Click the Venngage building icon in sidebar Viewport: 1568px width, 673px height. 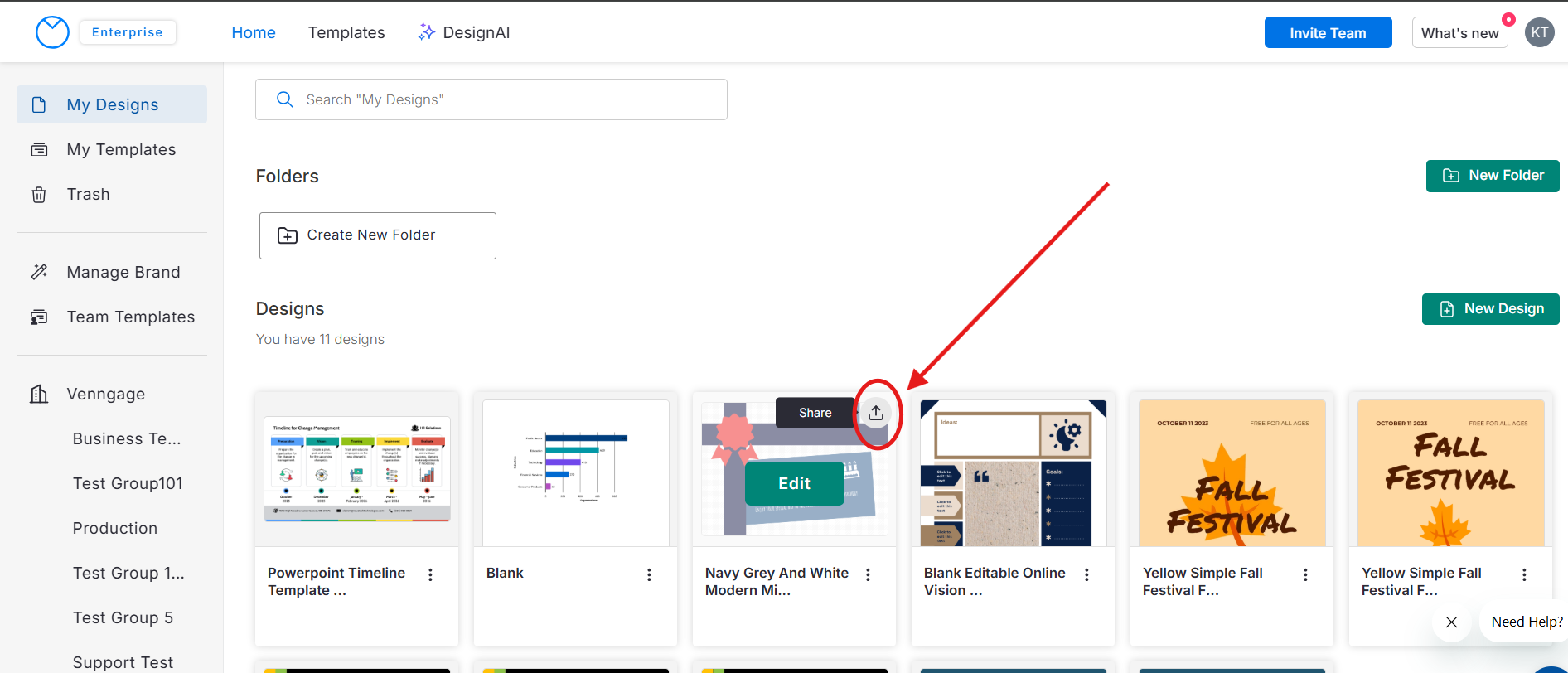coord(39,394)
